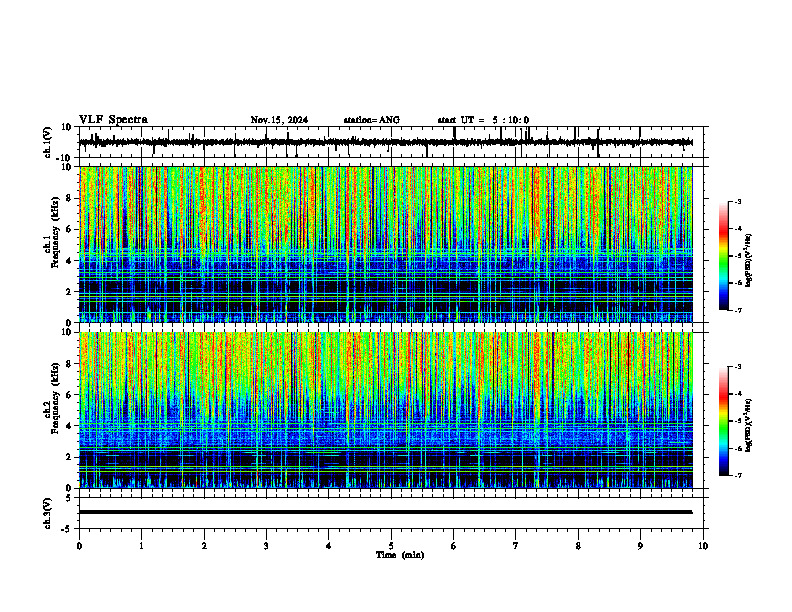This screenshot has height=612, width=792.
Task: Click the date text "Nov.15, 2024"
Action: point(279,120)
